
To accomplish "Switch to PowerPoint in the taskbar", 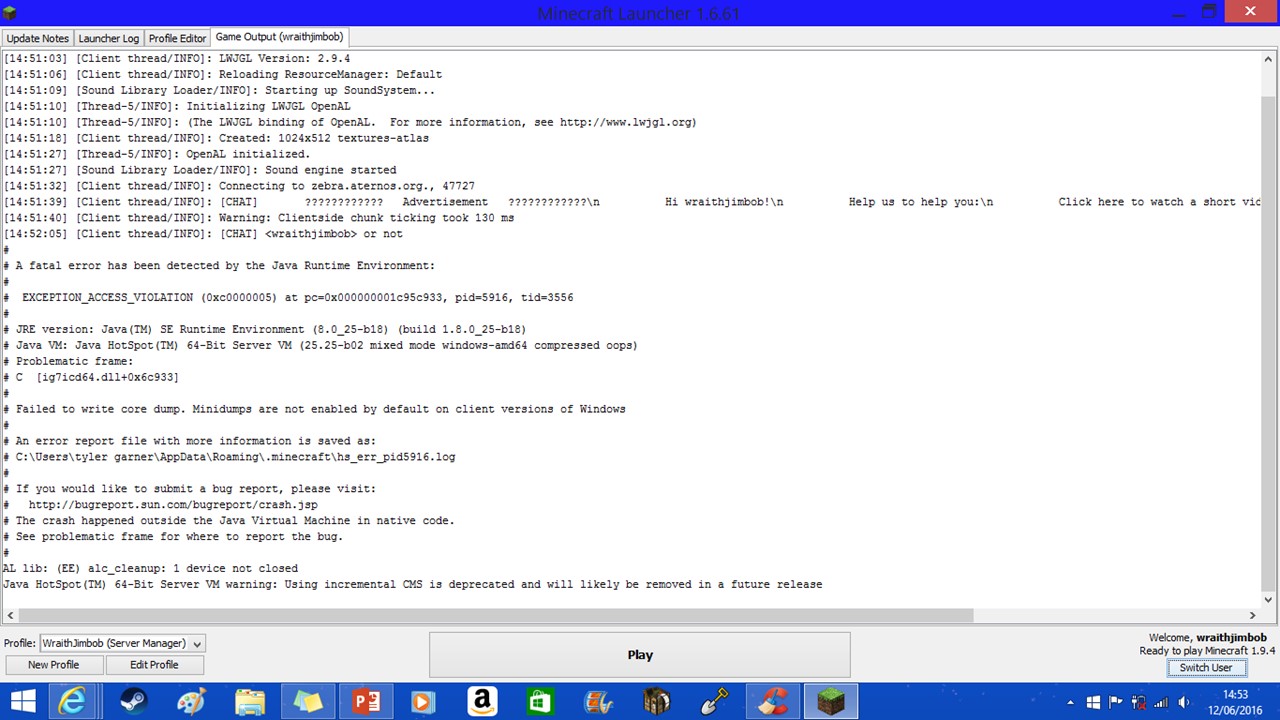I will point(366,701).
